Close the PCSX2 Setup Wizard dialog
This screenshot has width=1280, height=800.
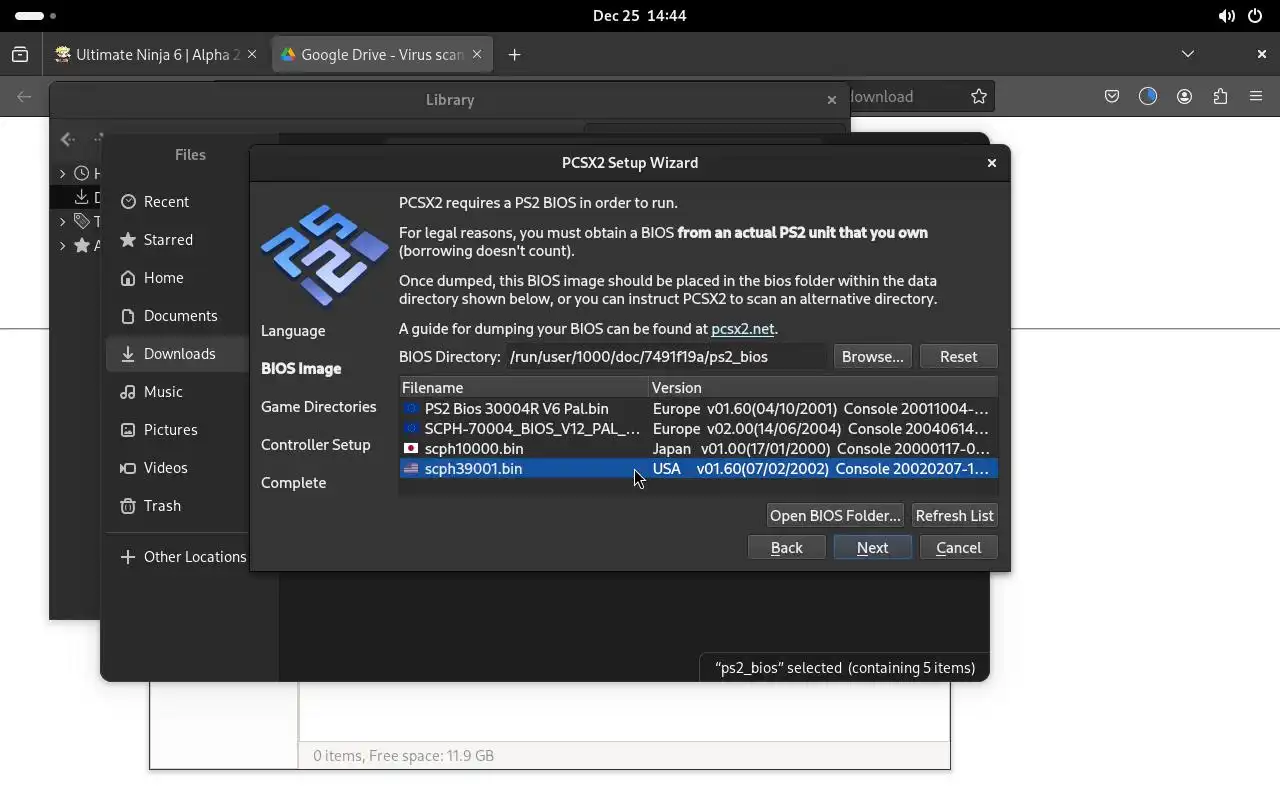coord(991,162)
